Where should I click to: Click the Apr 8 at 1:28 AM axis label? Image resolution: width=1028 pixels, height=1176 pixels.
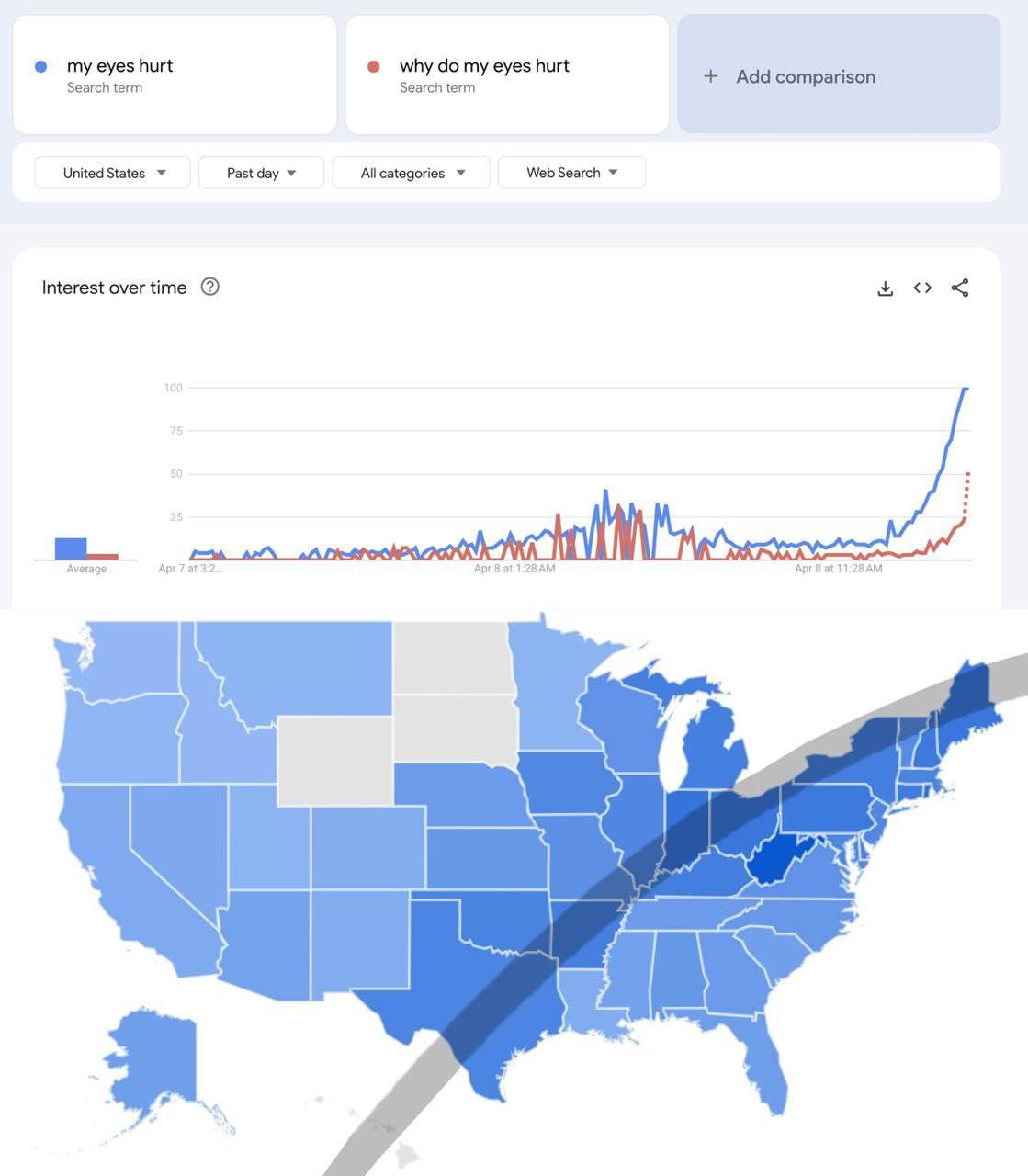tap(514, 569)
